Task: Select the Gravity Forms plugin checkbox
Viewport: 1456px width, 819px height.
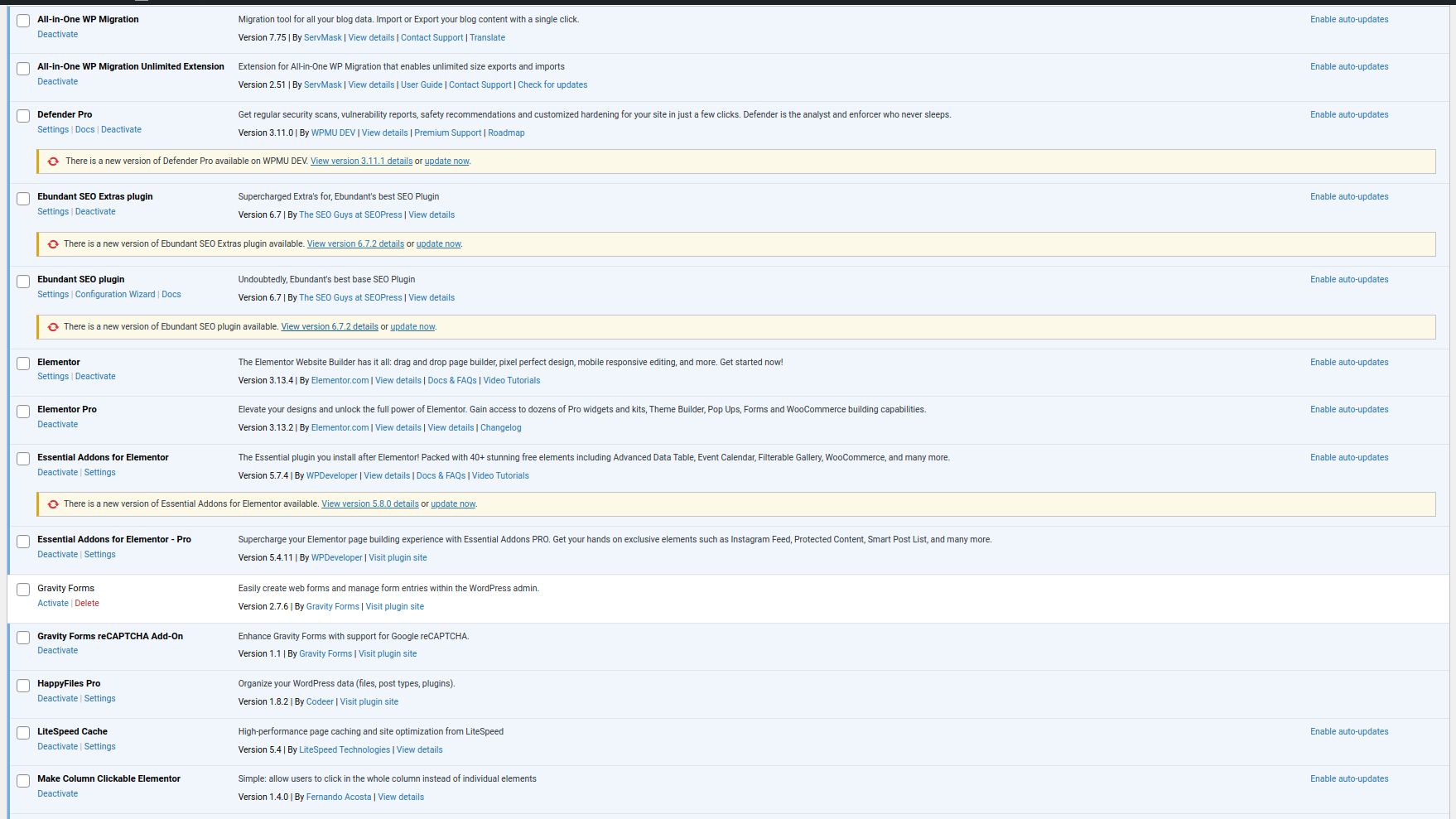Action: (23, 590)
